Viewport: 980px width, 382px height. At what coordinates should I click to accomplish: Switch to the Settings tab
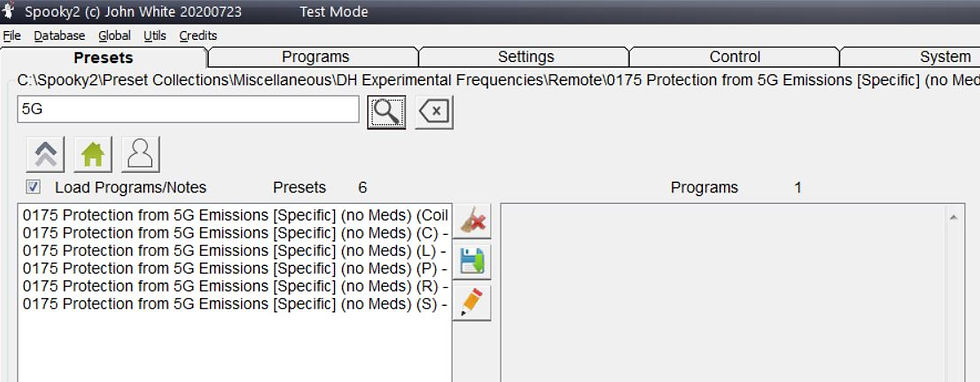pos(526,57)
